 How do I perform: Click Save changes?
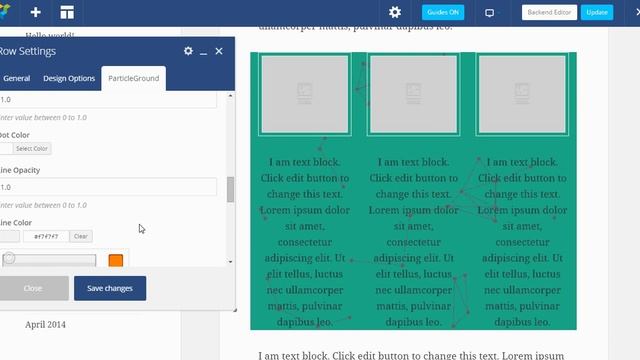click(110, 288)
